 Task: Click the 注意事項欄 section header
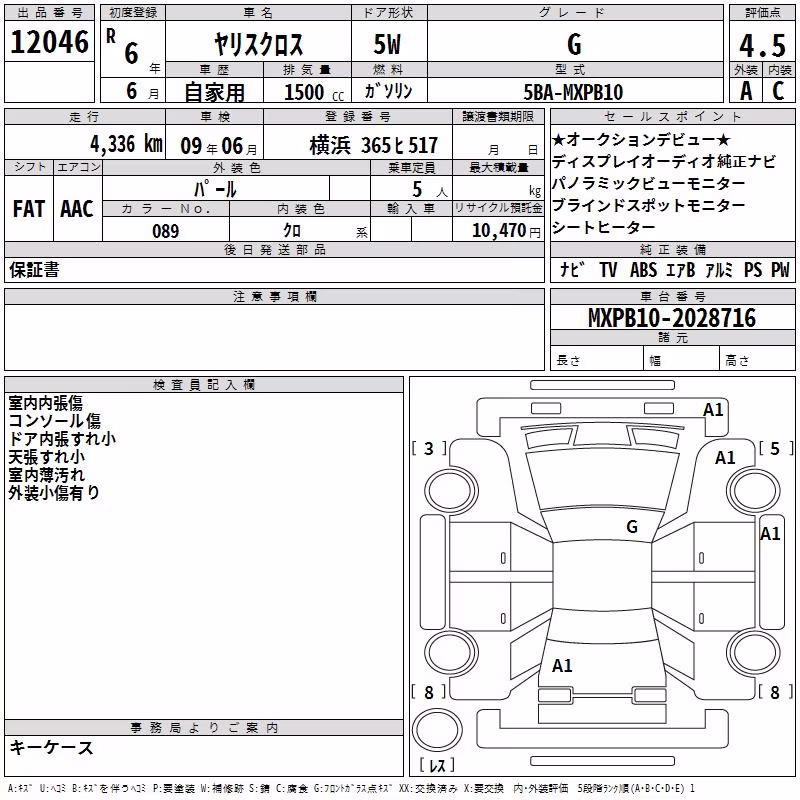[274, 296]
